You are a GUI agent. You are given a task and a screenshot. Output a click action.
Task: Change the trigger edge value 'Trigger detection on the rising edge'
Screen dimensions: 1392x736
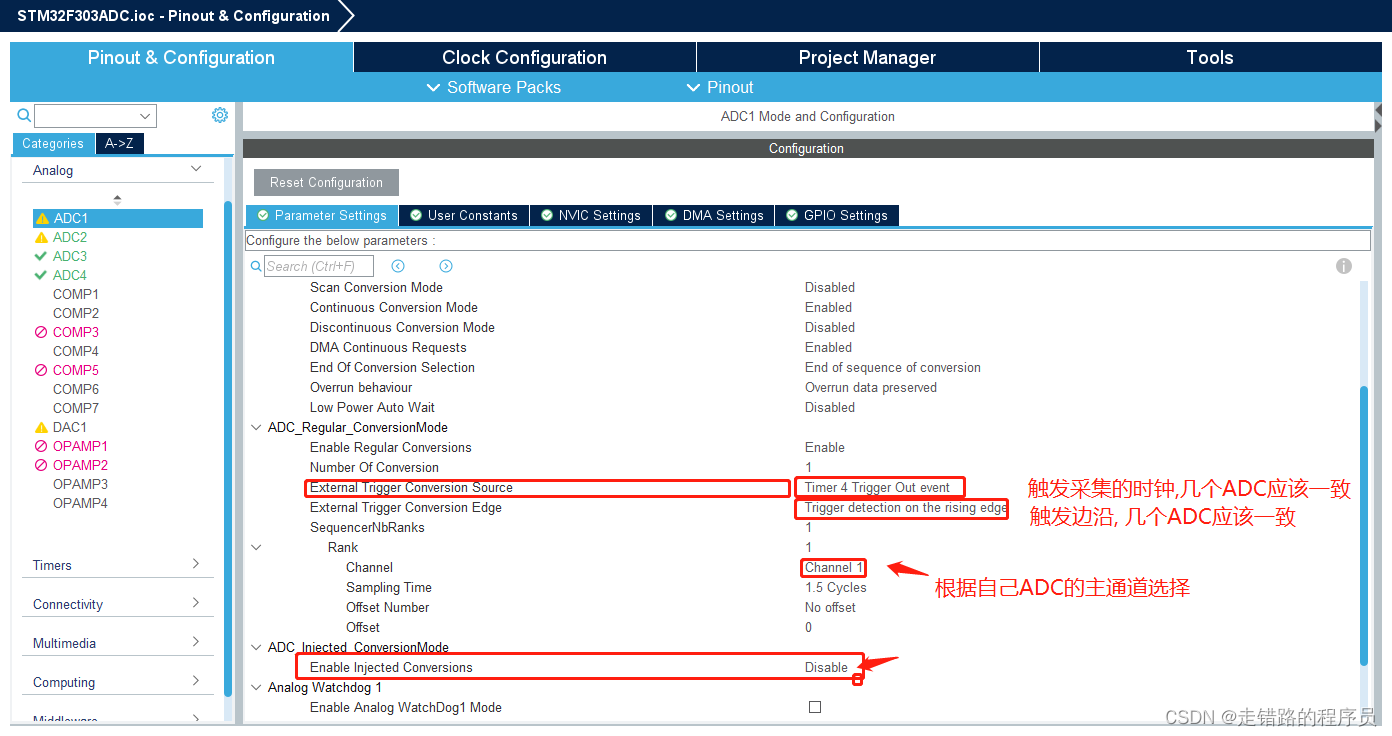906,507
